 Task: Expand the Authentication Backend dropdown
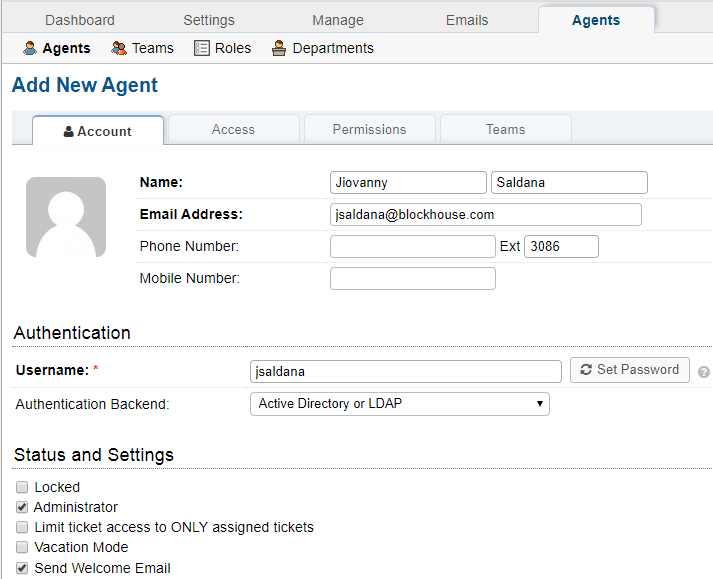tap(399, 404)
